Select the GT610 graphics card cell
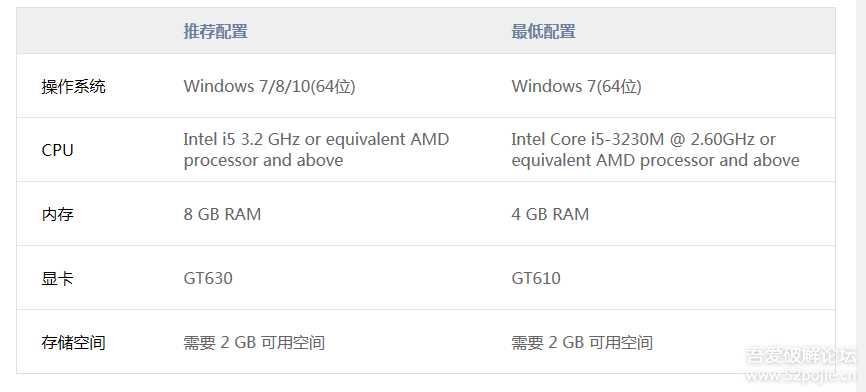 536,278
